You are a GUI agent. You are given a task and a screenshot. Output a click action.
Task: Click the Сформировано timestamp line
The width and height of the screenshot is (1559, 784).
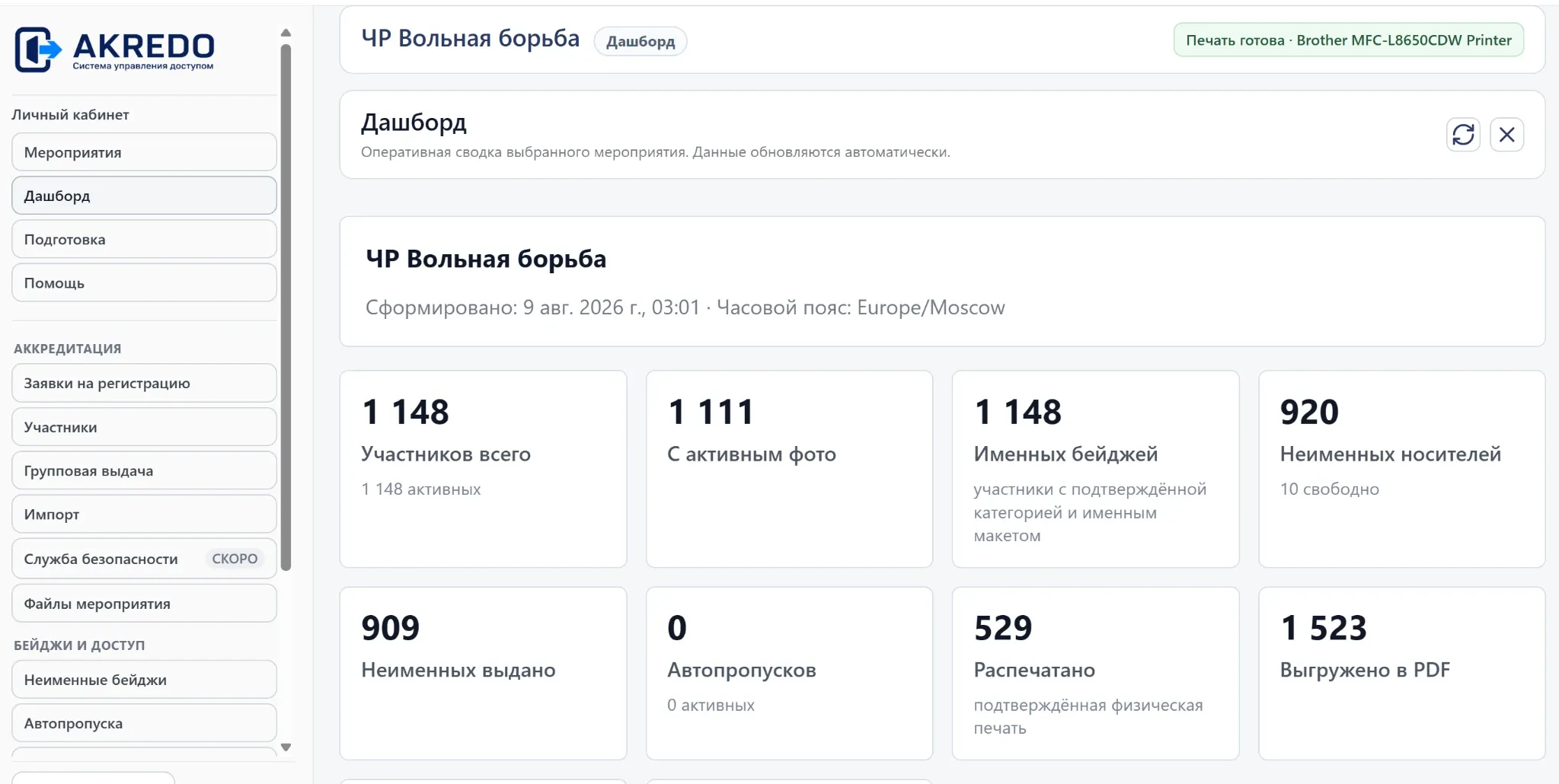pyautogui.click(x=685, y=308)
